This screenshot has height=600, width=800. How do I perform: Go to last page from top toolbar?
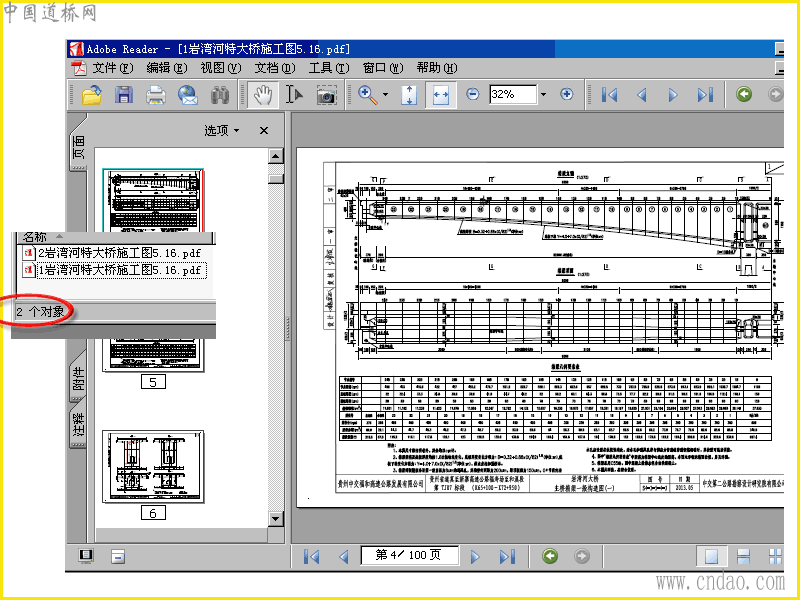pyautogui.click(x=705, y=95)
